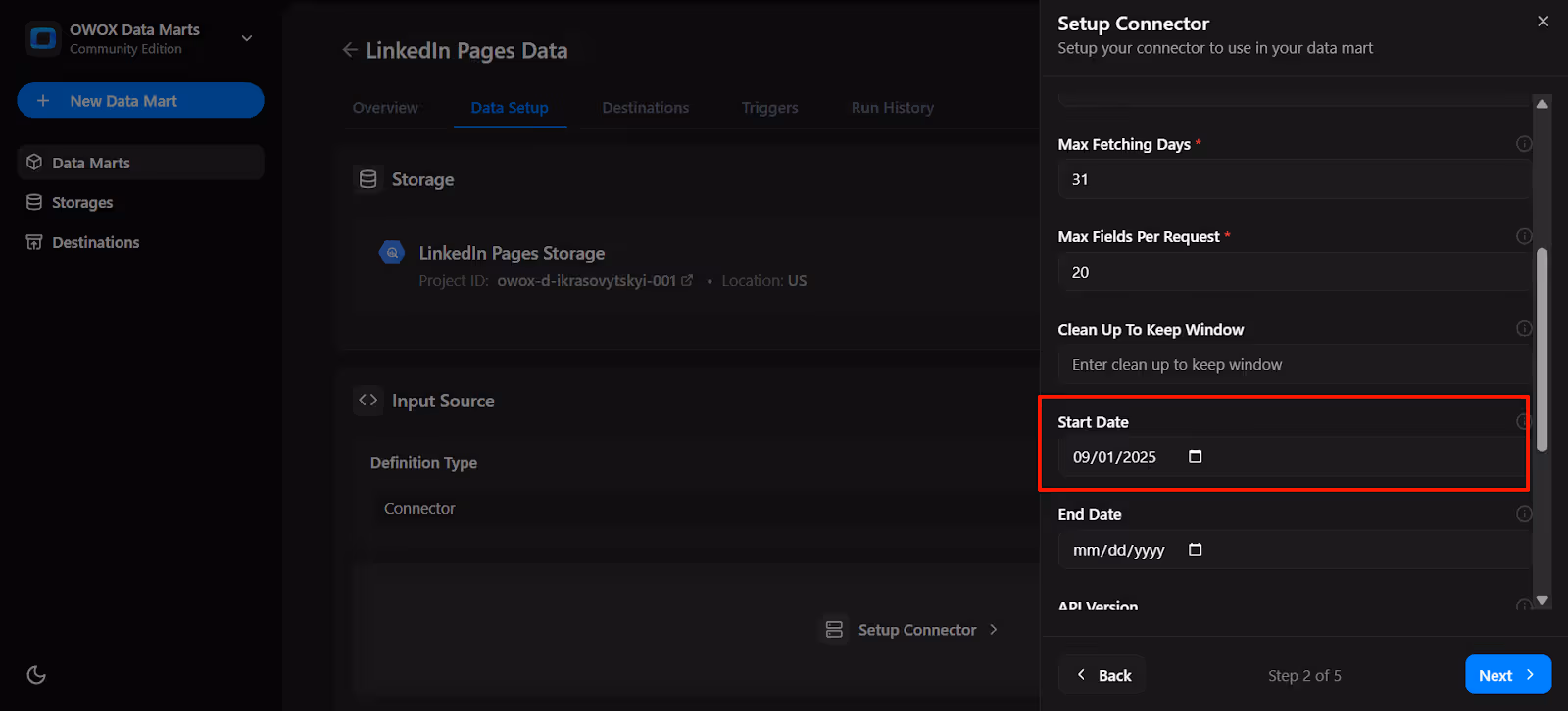Click the chevron next to Setup Connector

point(994,630)
